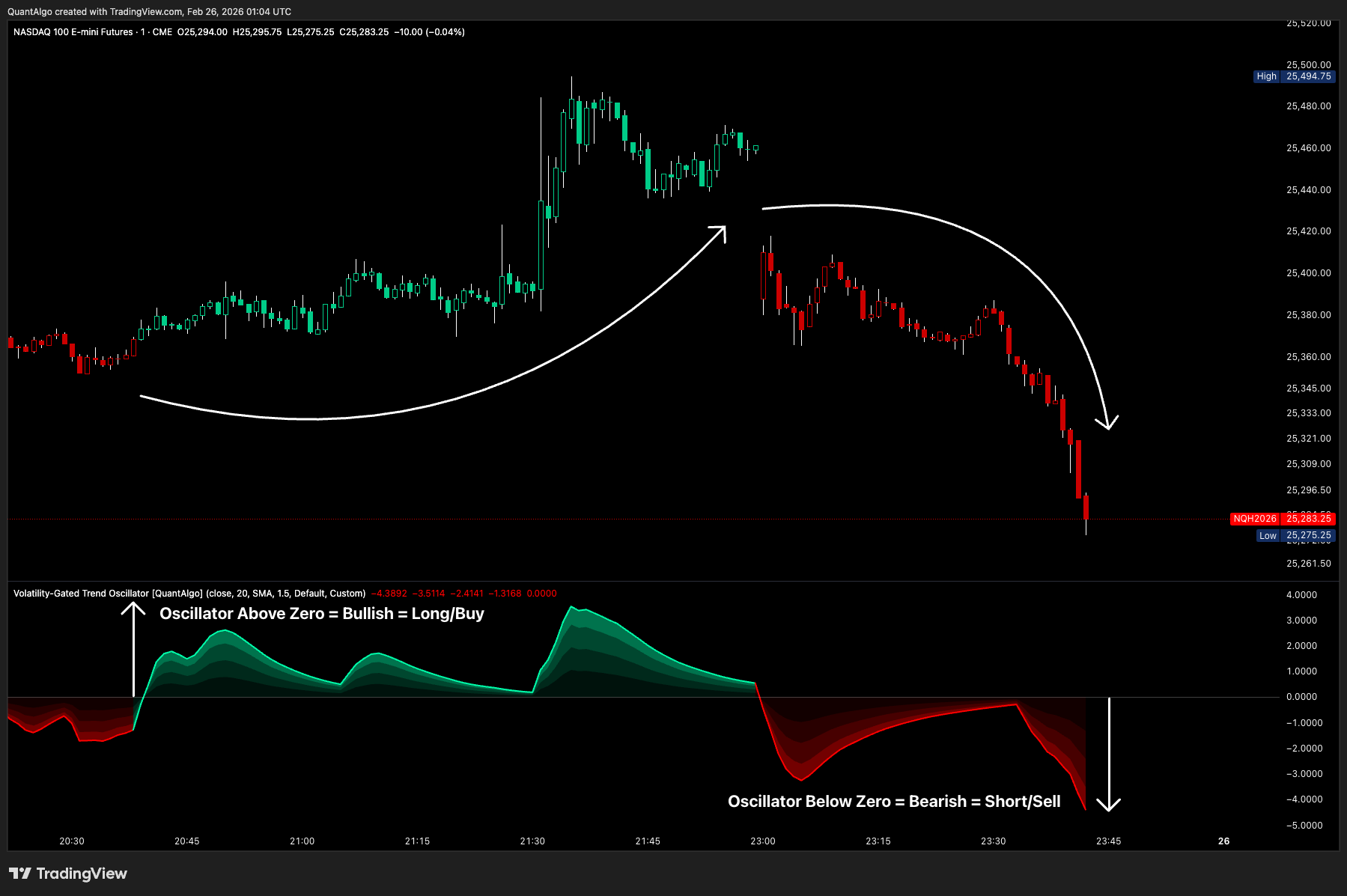The height and width of the screenshot is (896, 1347).
Task: Click the 25,261.50 price axis label
Action: tap(1309, 564)
